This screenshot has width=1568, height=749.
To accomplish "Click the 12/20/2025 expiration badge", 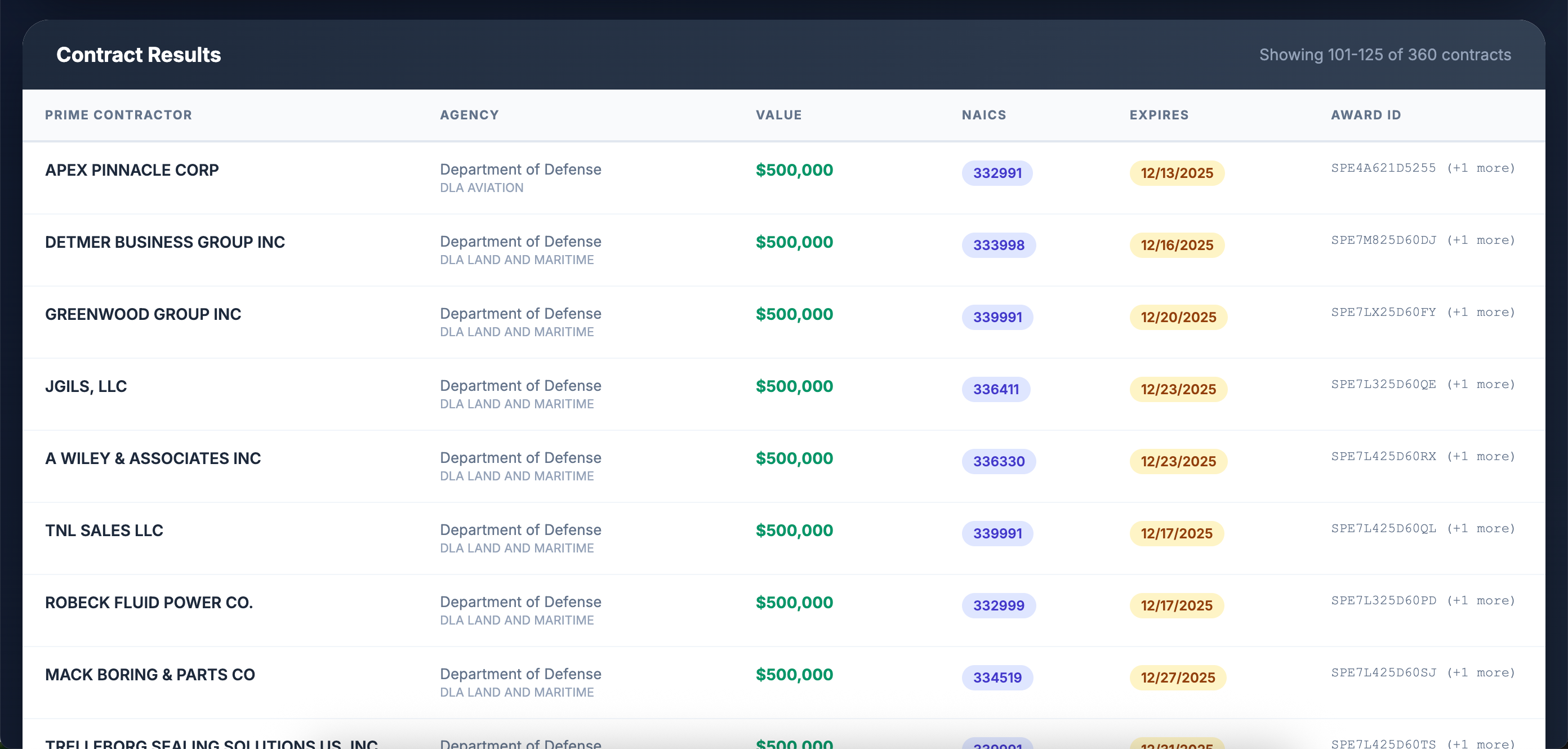I will [1178, 317].
